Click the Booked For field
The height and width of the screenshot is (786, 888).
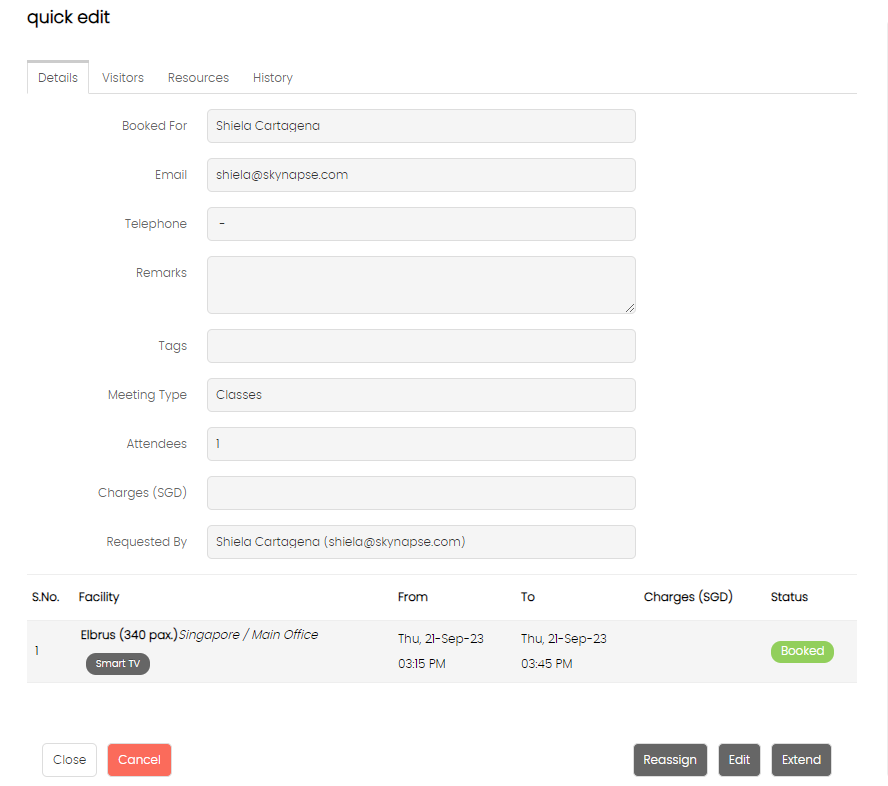[421, 126]
